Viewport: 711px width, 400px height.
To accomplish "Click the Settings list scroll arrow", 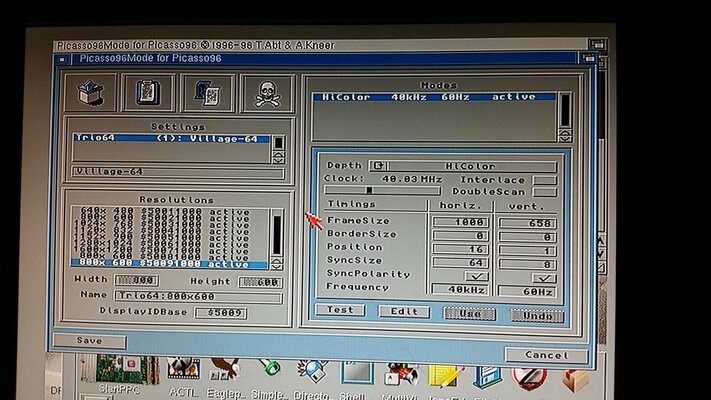I will pyautogui.click(x=279, y=158).
